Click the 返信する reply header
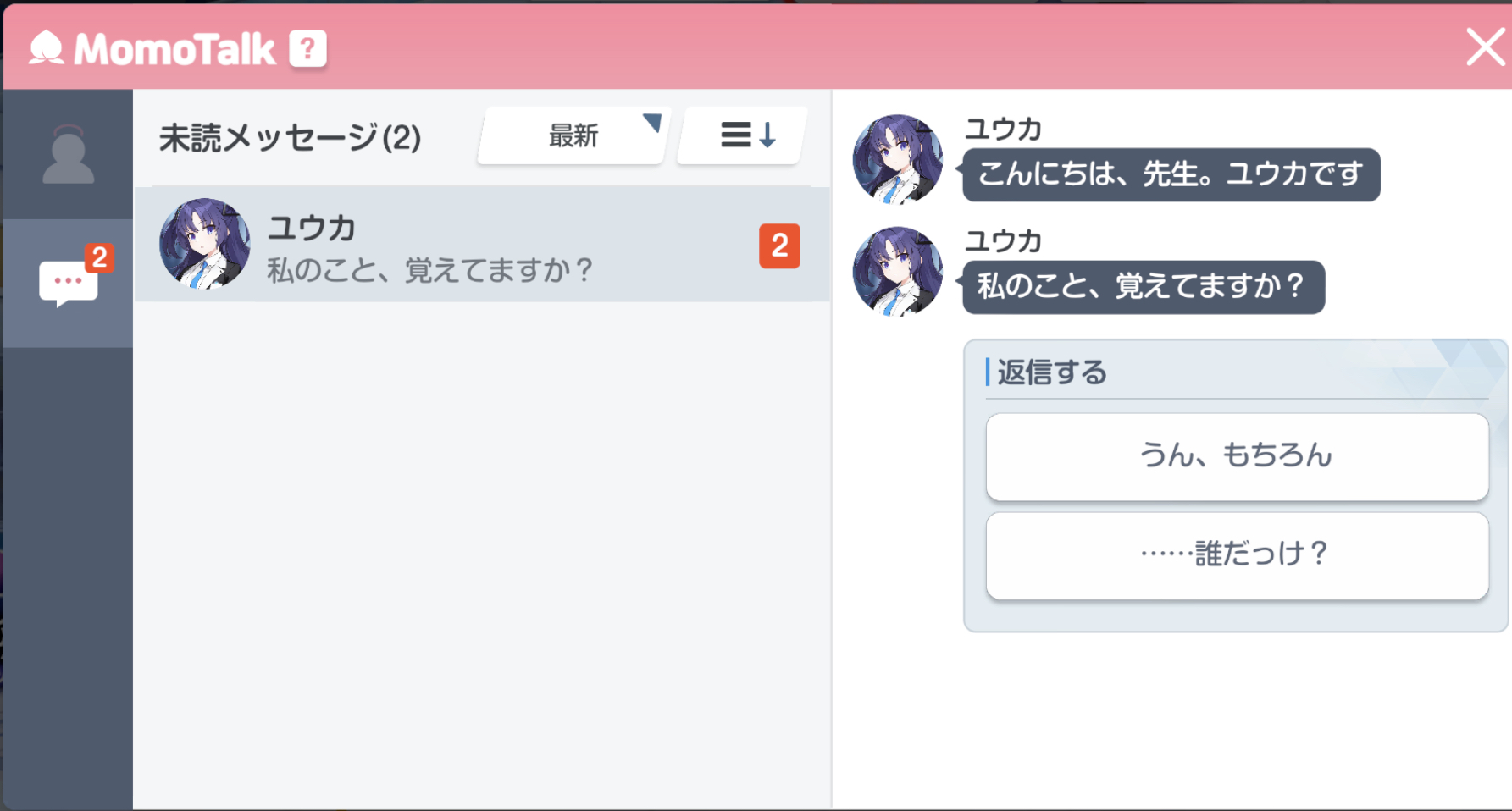 [1052, 372]
